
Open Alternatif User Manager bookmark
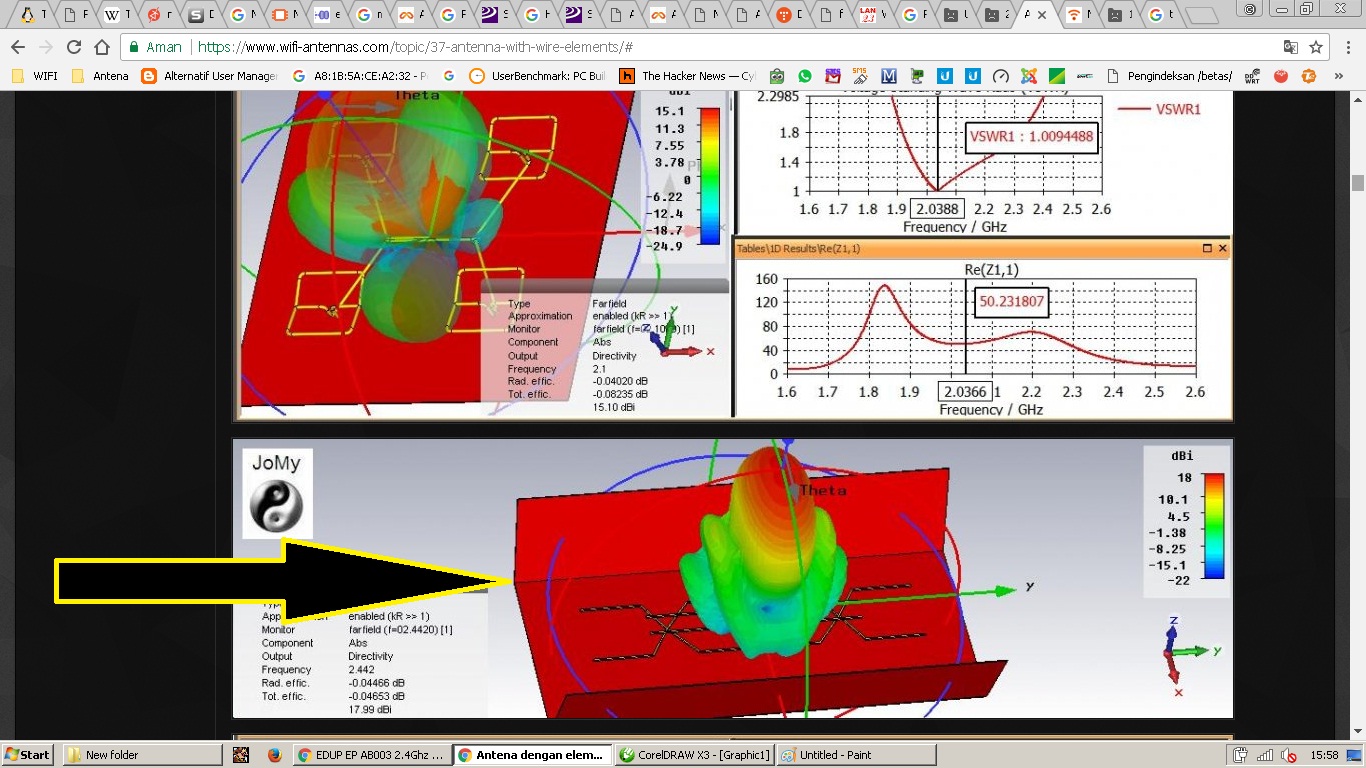click(210, 76)
